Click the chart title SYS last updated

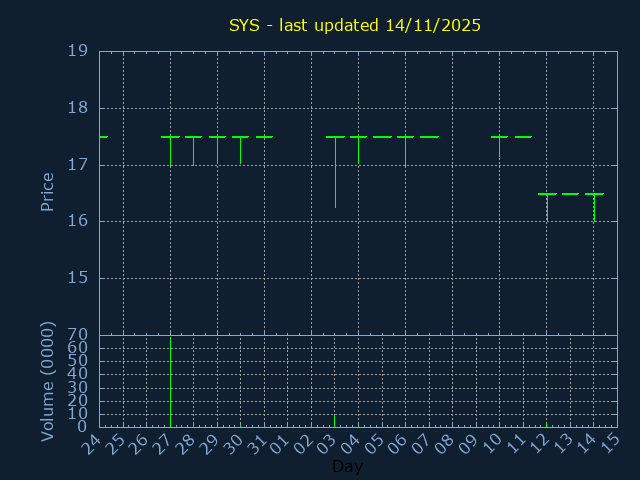point(355,25)
